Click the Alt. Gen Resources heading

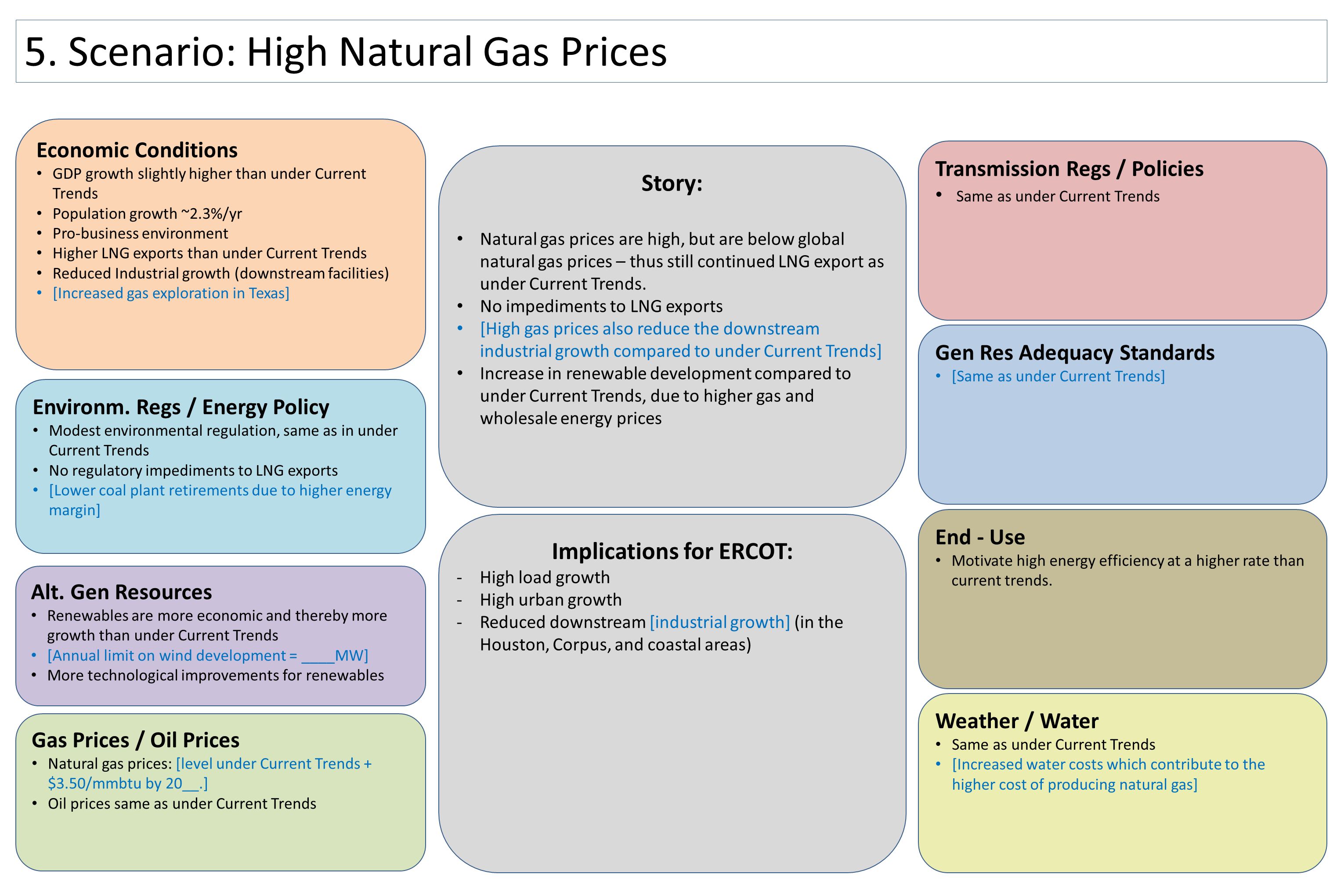click(x=122, y=592)
